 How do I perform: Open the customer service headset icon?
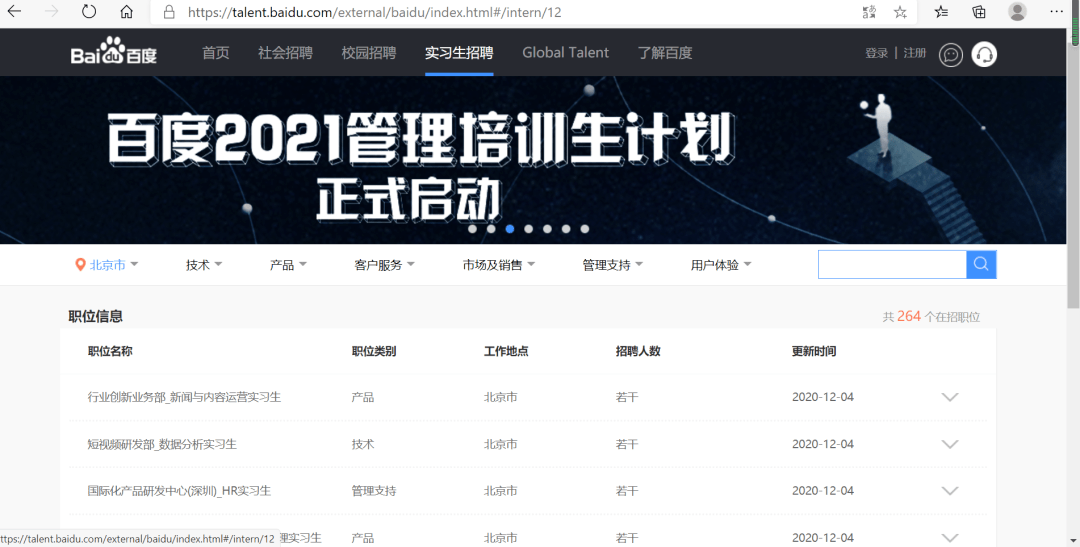(x=984, y=54)
